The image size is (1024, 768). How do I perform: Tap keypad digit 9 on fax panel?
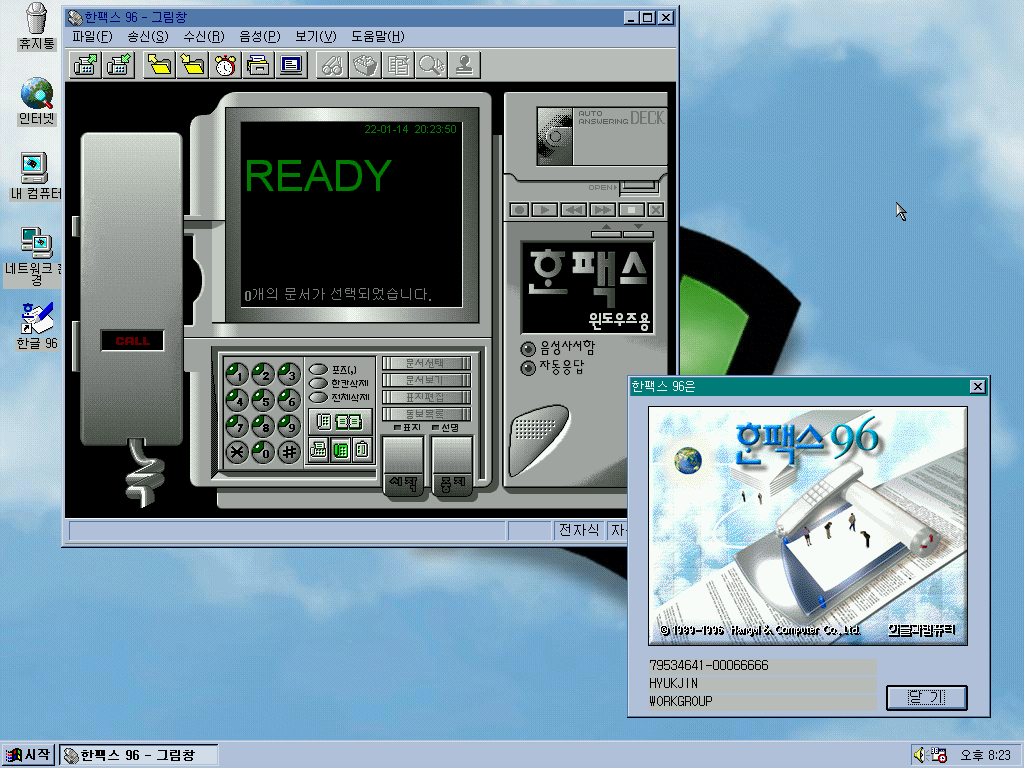(x=289, y=425)
